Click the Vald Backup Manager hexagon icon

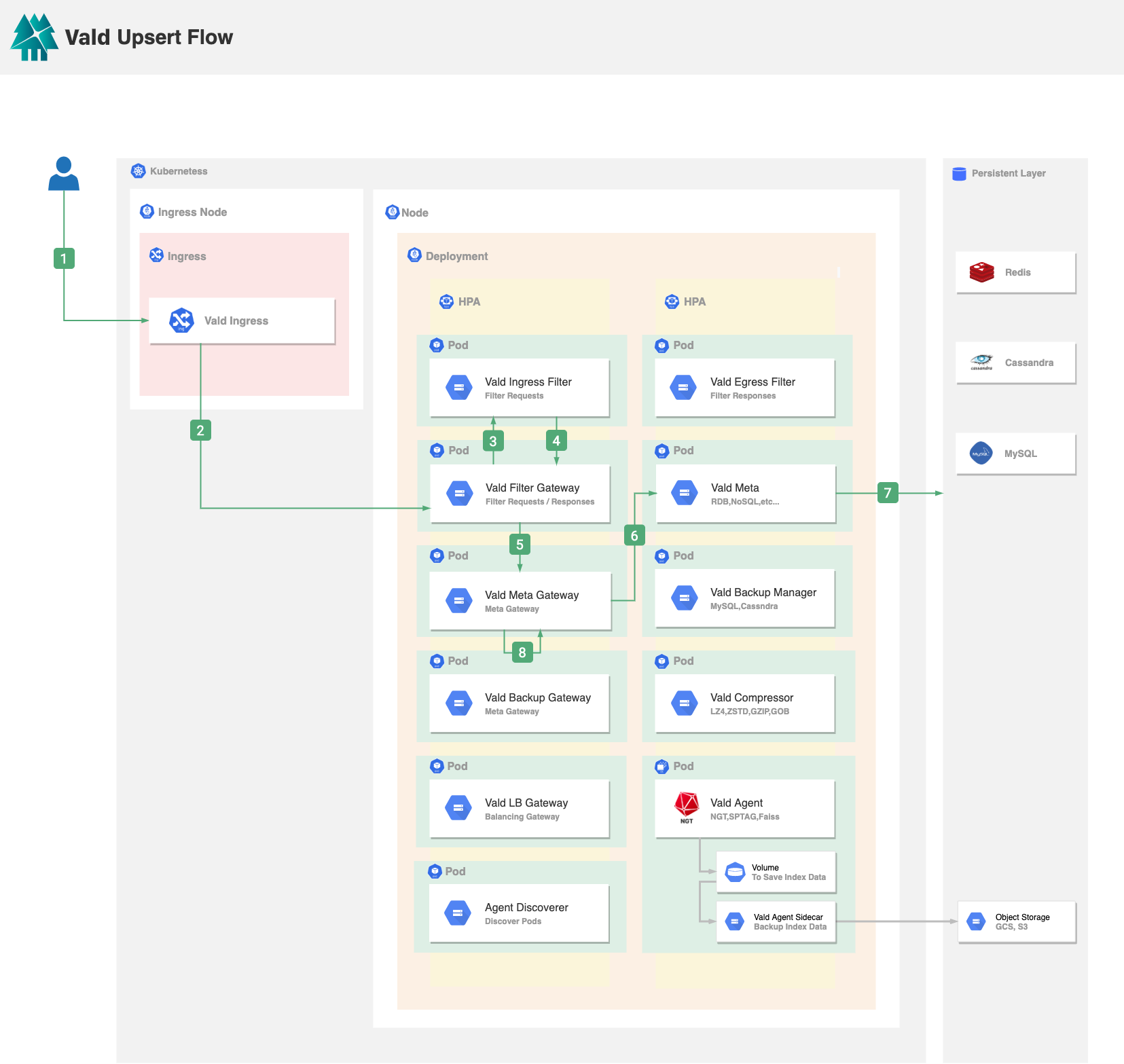pos(684,598)
